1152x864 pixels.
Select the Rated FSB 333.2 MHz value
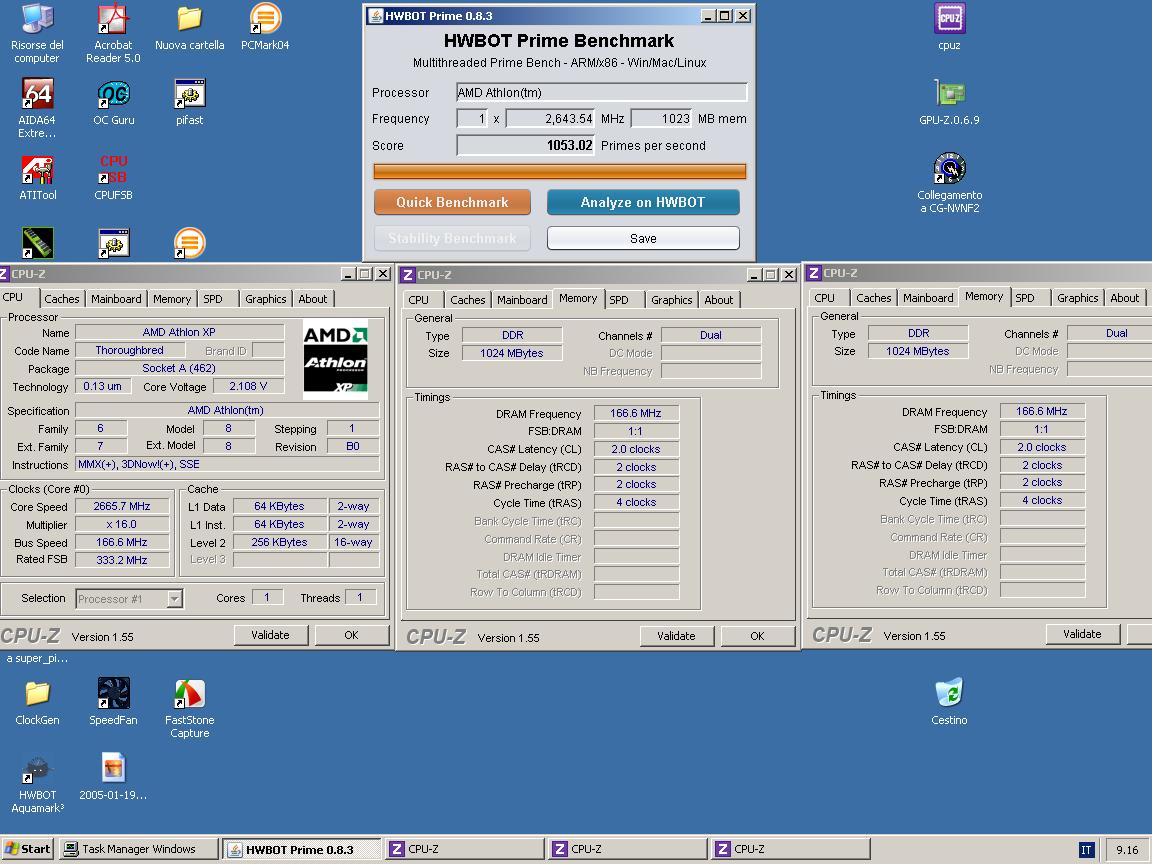[x=122, y=560]
